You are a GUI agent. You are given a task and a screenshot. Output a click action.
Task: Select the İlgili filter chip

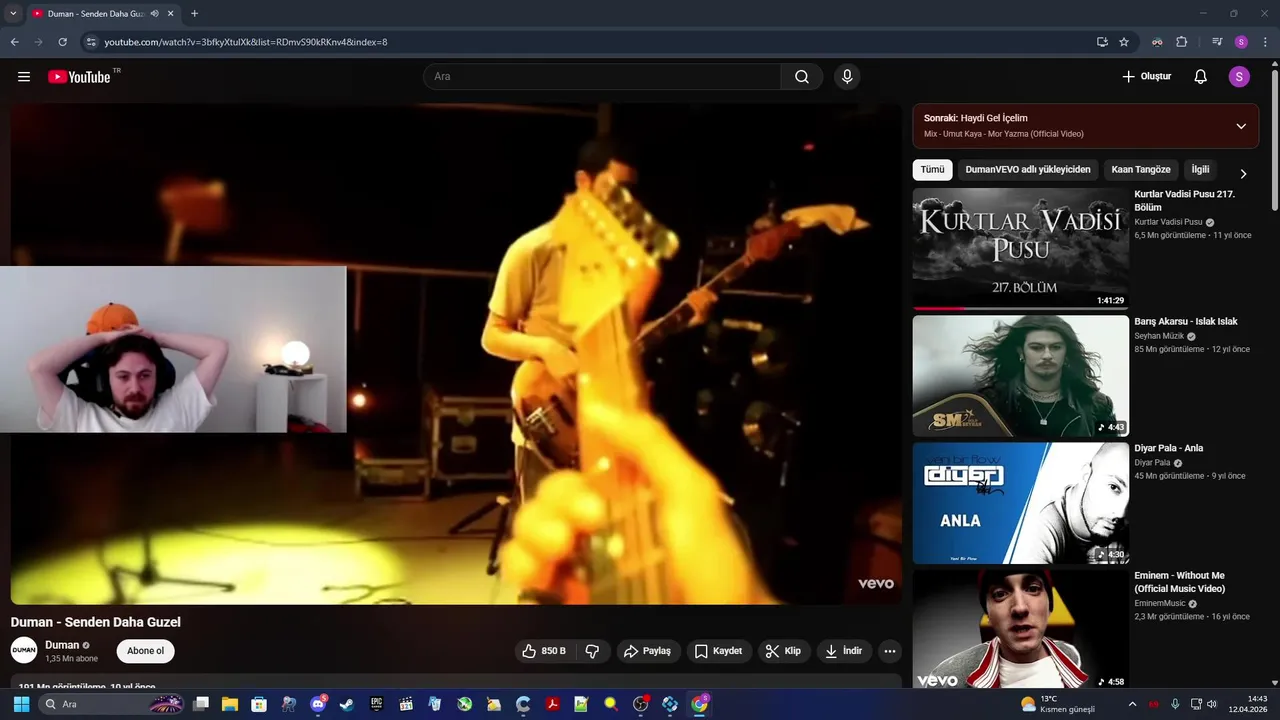click(1200, 170)
